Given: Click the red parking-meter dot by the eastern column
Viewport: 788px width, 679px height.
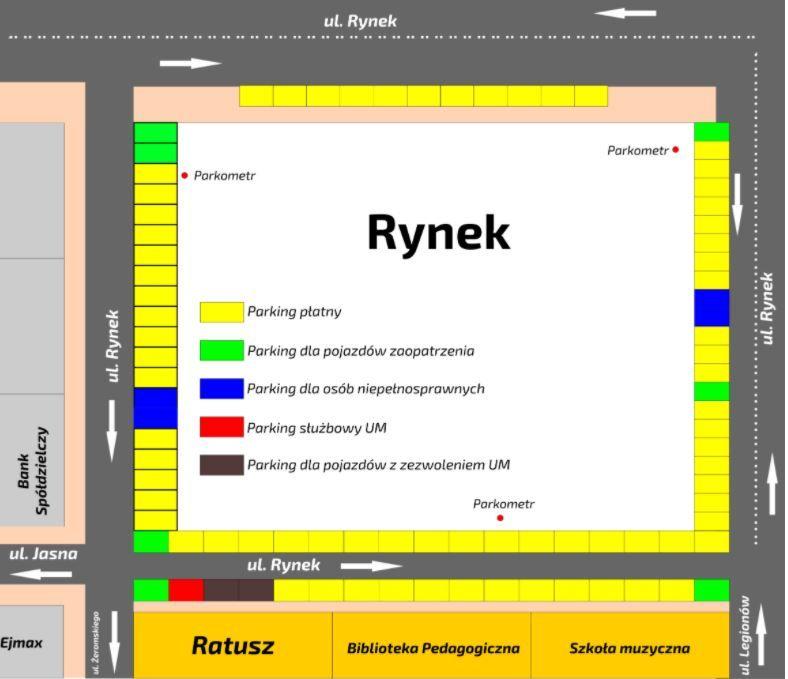Looking at the screenshot, I should 676,150.
